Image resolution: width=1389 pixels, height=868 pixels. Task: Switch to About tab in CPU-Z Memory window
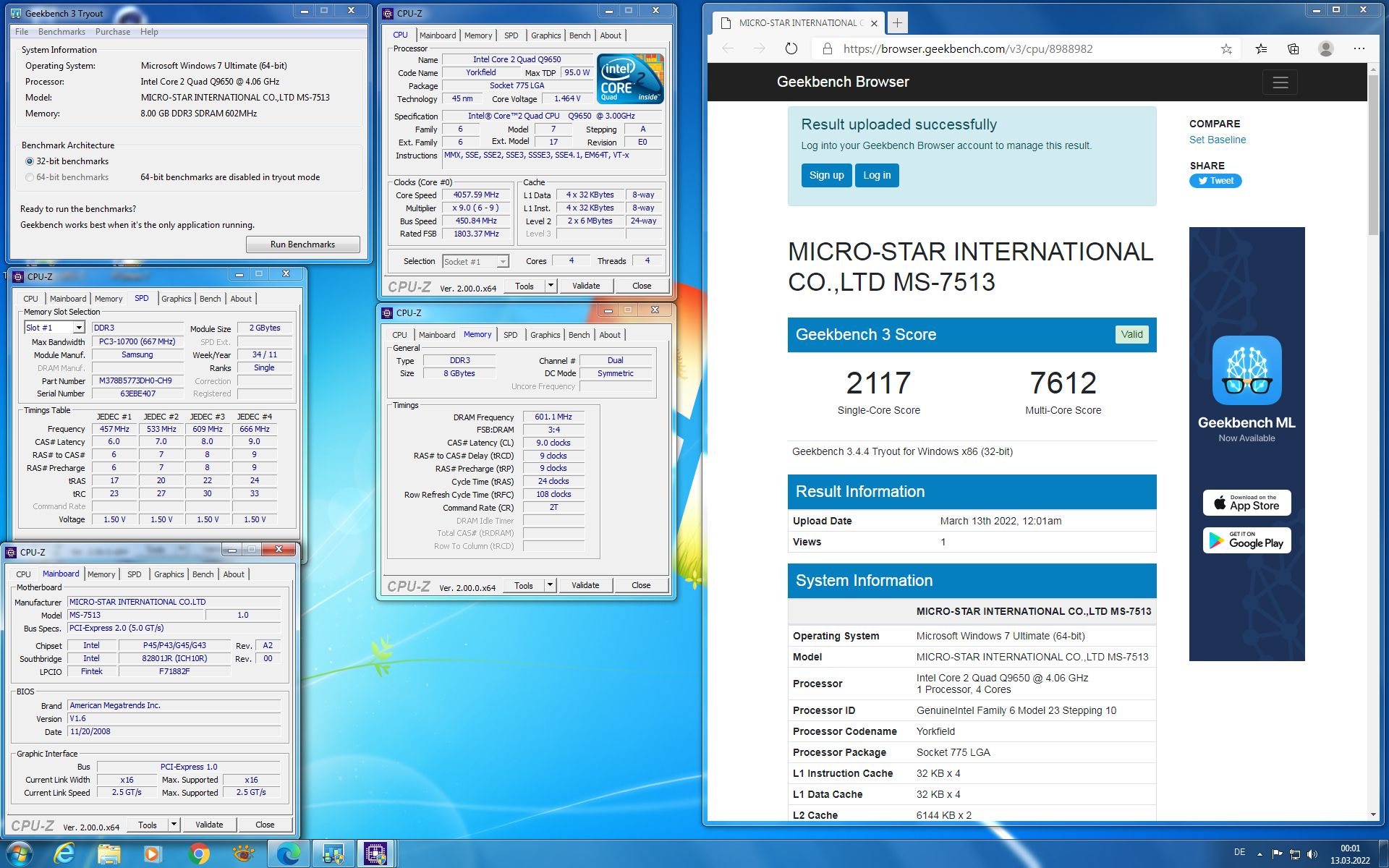(x=610, y=335)
